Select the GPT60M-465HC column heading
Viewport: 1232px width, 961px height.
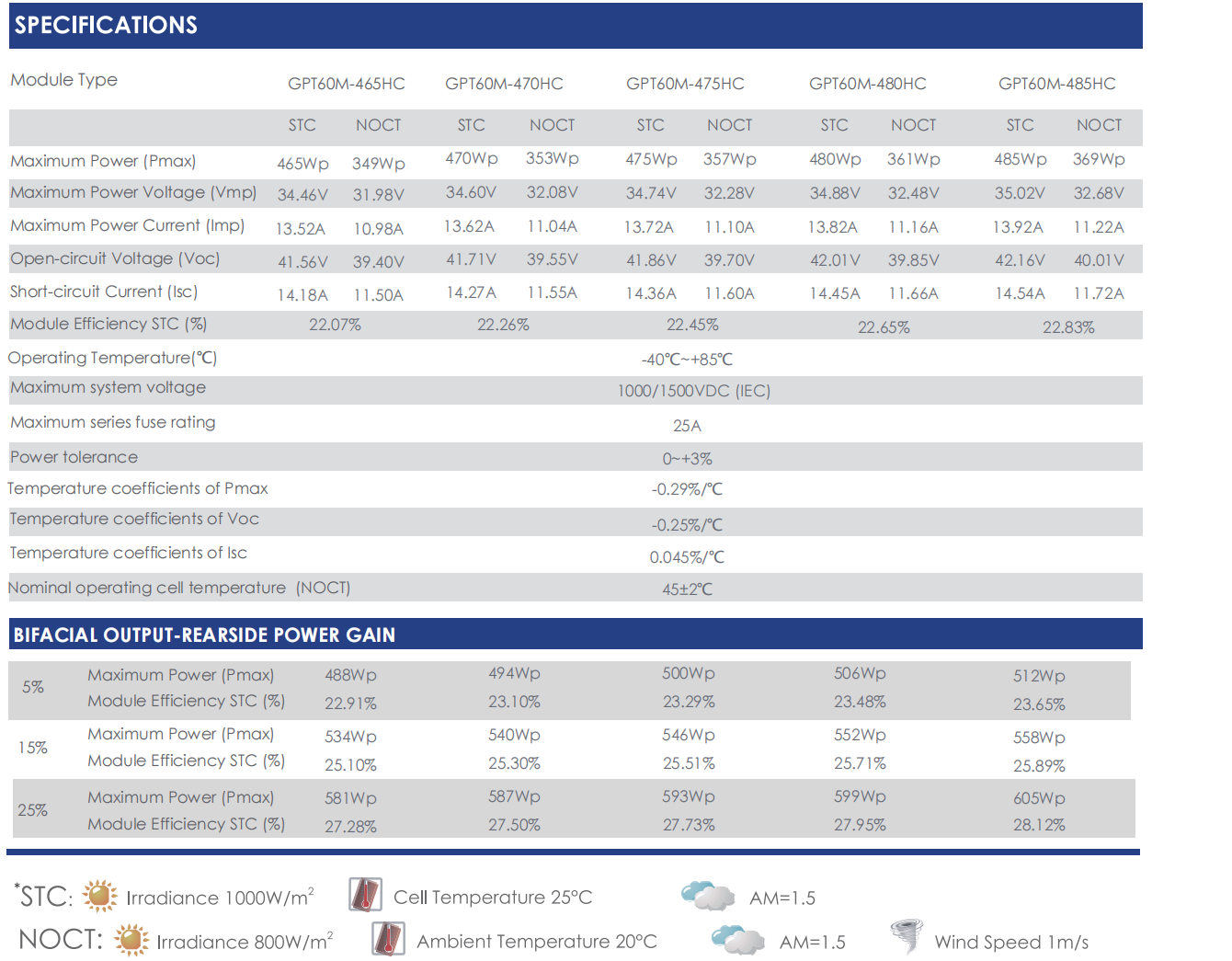point(346,84)
